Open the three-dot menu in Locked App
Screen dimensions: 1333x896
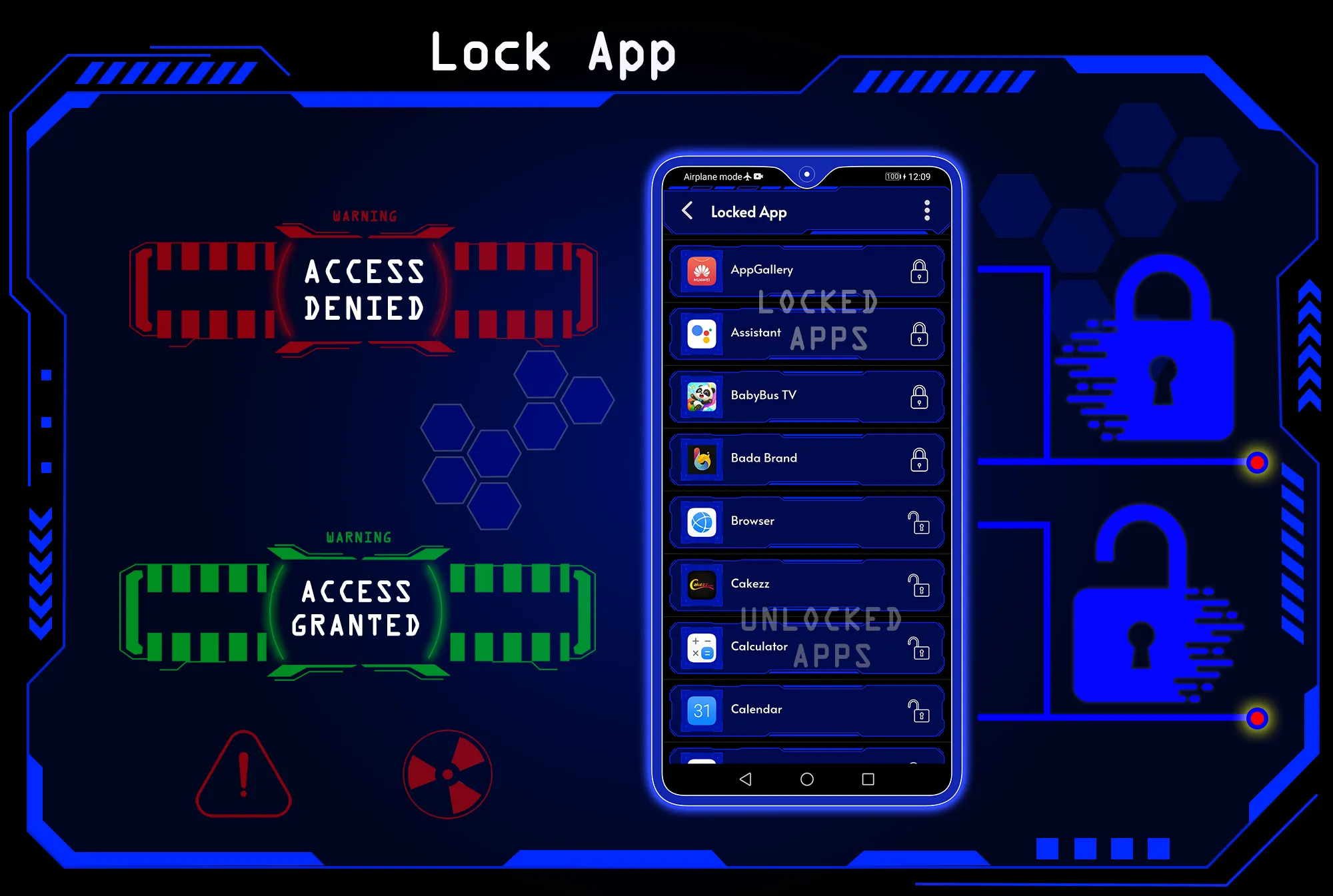point(927,211)
